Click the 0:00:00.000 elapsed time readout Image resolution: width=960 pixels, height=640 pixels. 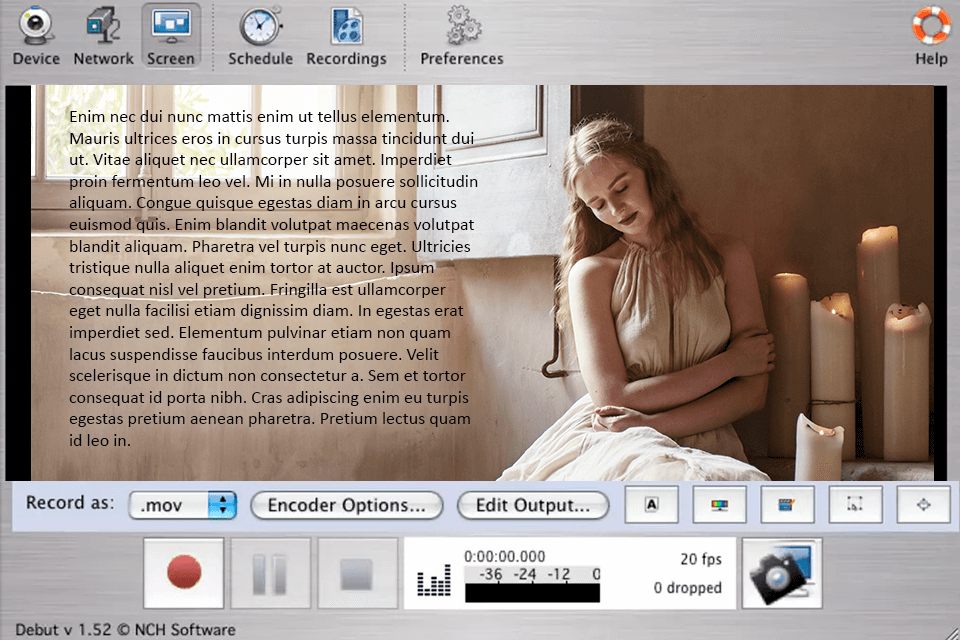(504, 556)
